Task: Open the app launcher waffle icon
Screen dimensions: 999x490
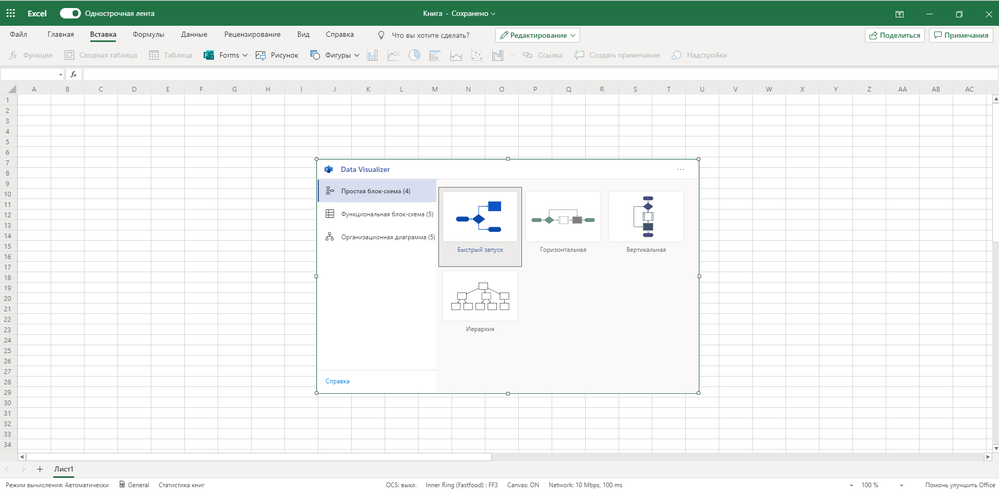Action: (10, 13)
